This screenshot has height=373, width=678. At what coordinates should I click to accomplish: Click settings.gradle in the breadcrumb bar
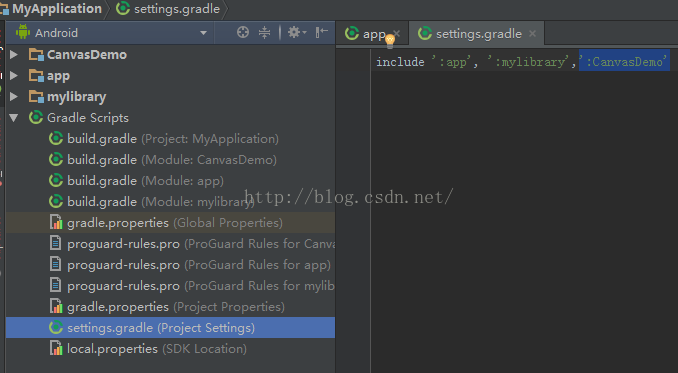[177, 9]
